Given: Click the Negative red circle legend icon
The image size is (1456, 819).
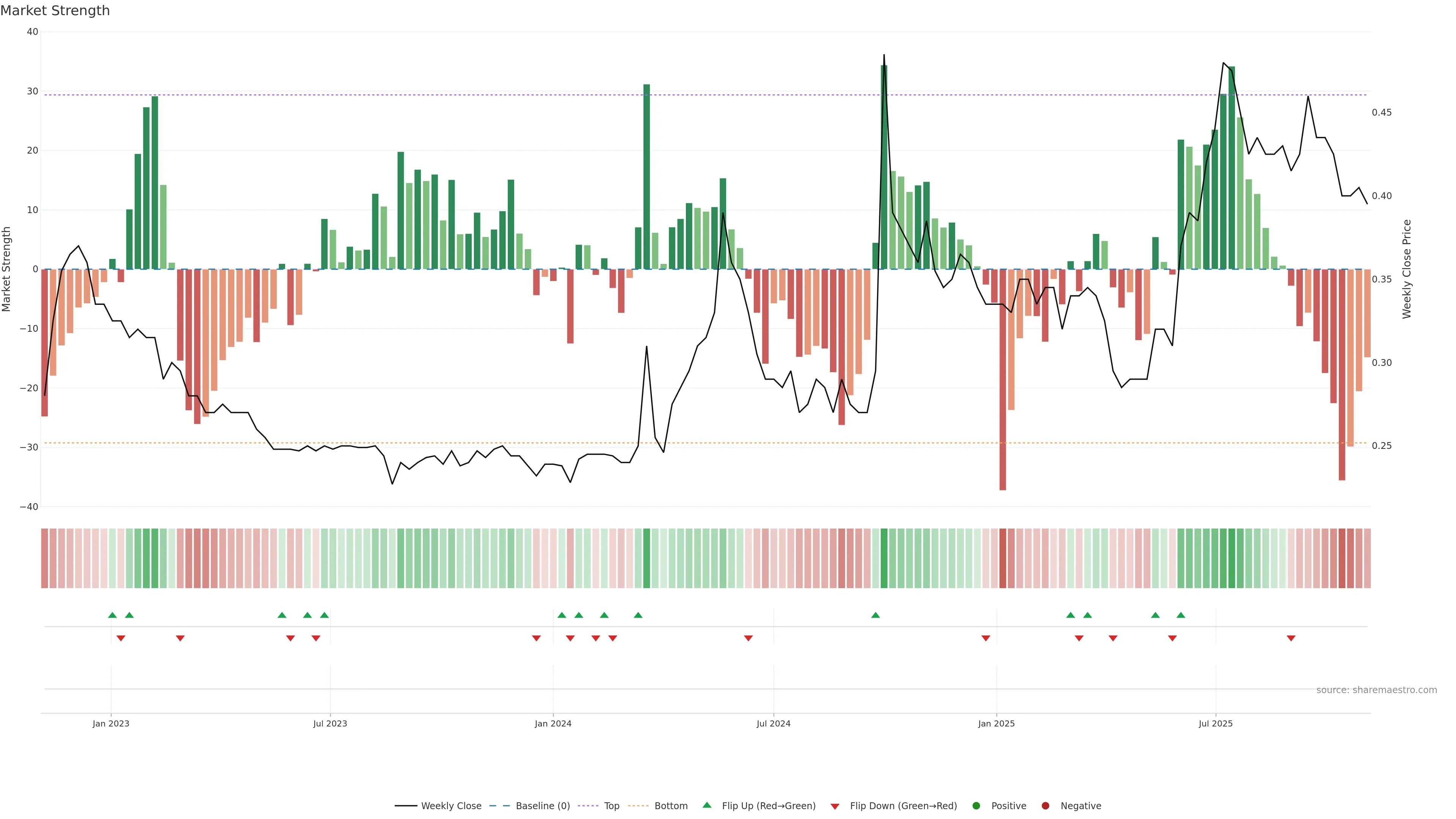Looking at the screenshot, I should 1045,806.
